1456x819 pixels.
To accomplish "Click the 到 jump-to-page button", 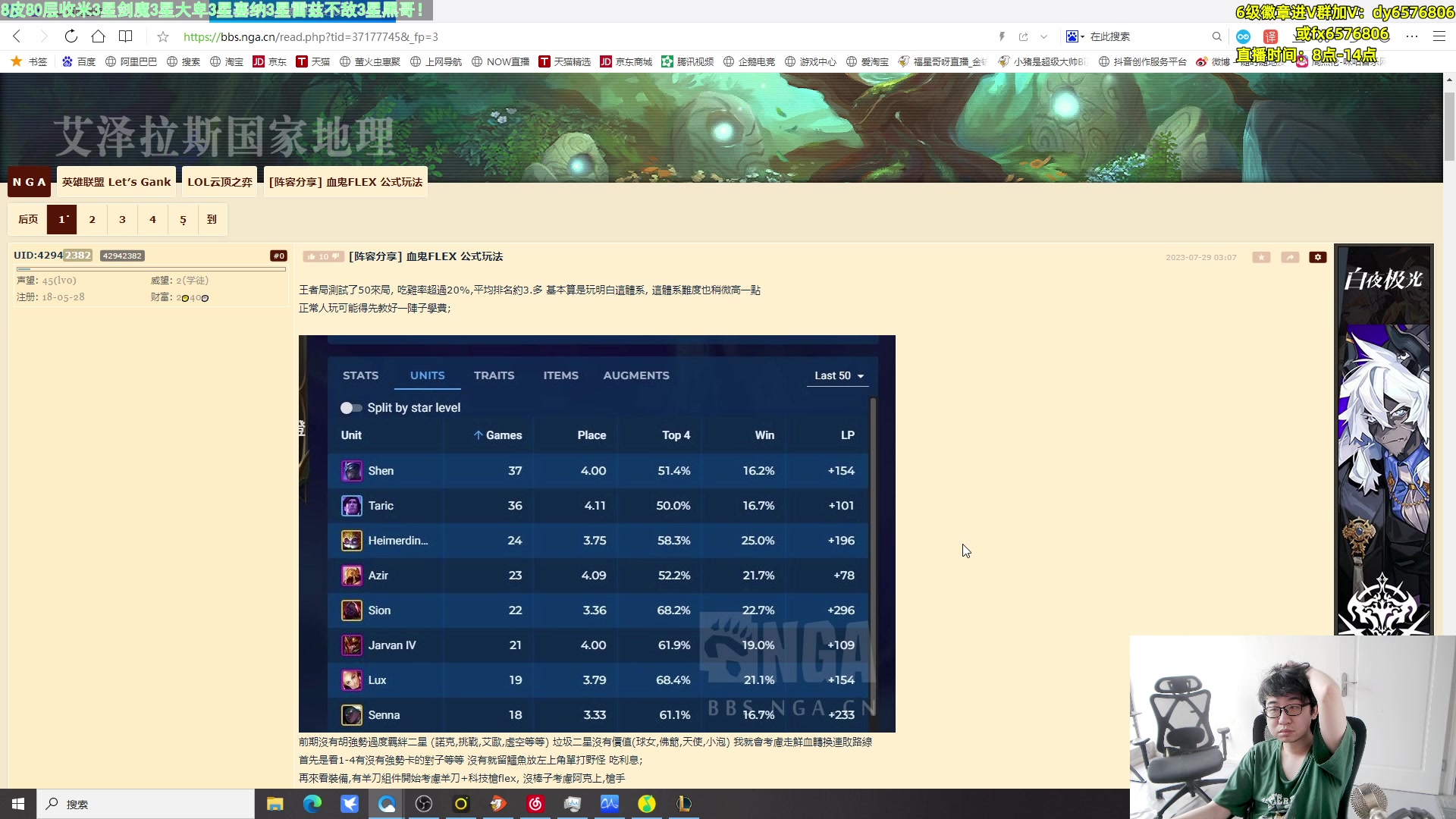I will coord(212,219).
